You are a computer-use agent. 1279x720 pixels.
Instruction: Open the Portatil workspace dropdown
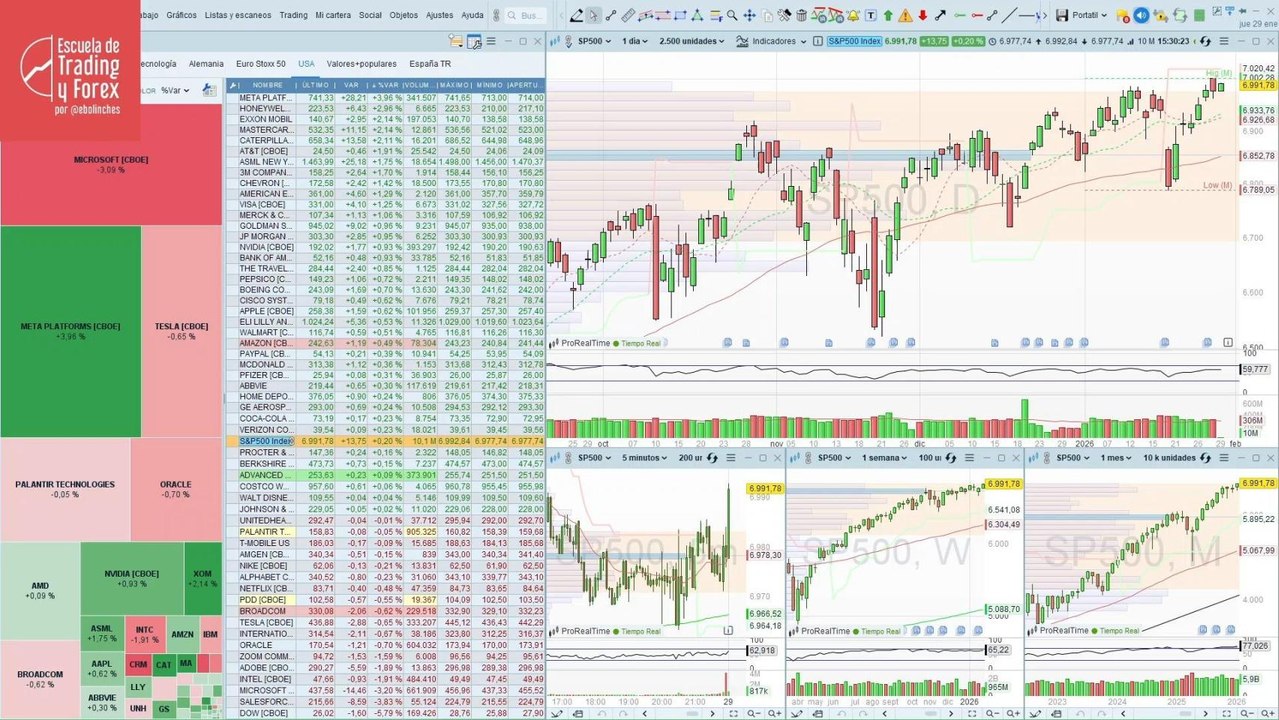pyautogui.click(x=1090, y=15)
